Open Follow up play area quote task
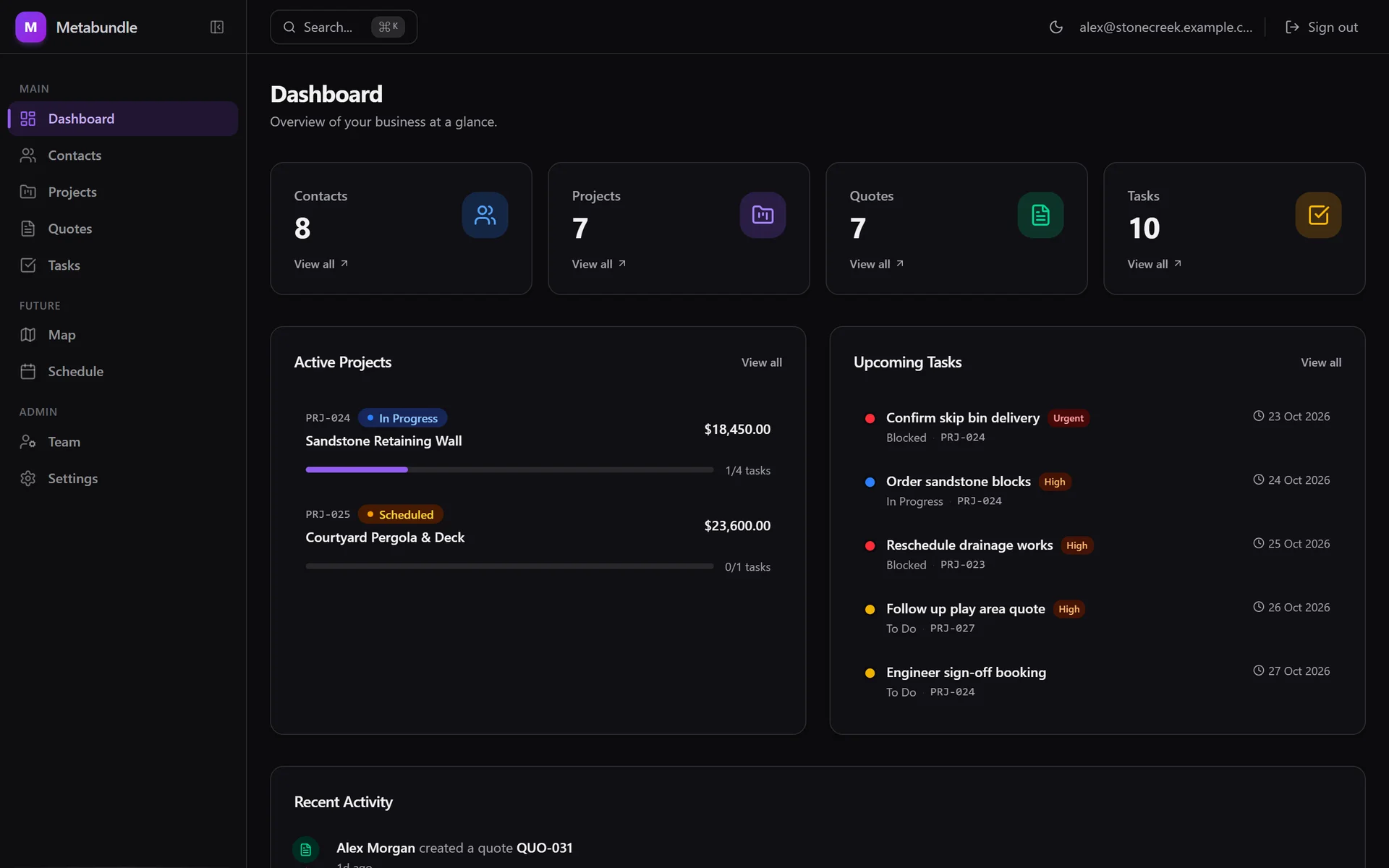 [965, 608]
